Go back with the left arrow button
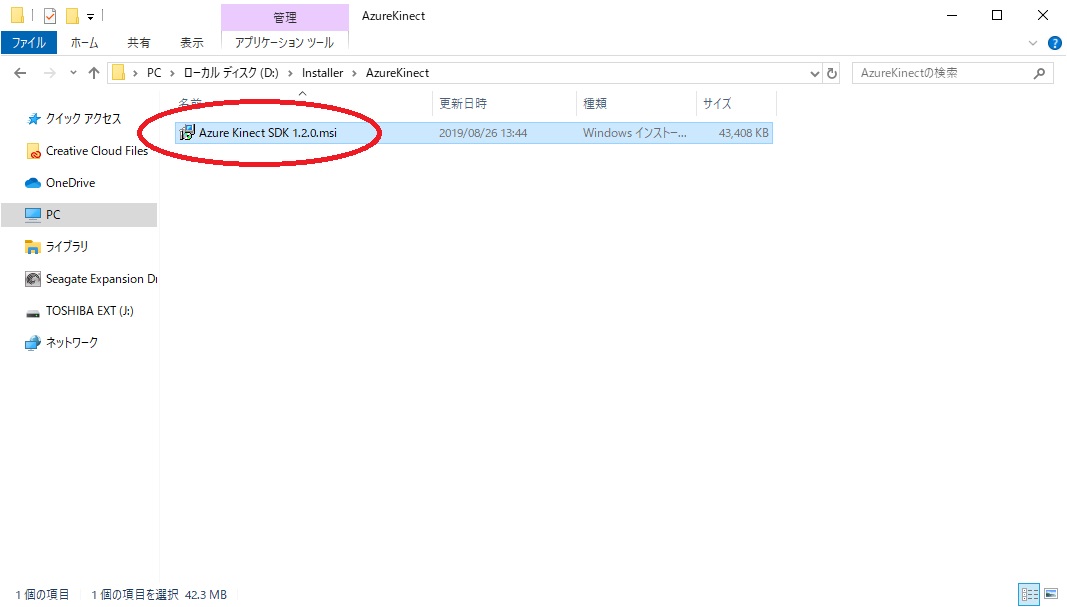The height and width of the screenshot is (607, 1067). pos(20,73)
